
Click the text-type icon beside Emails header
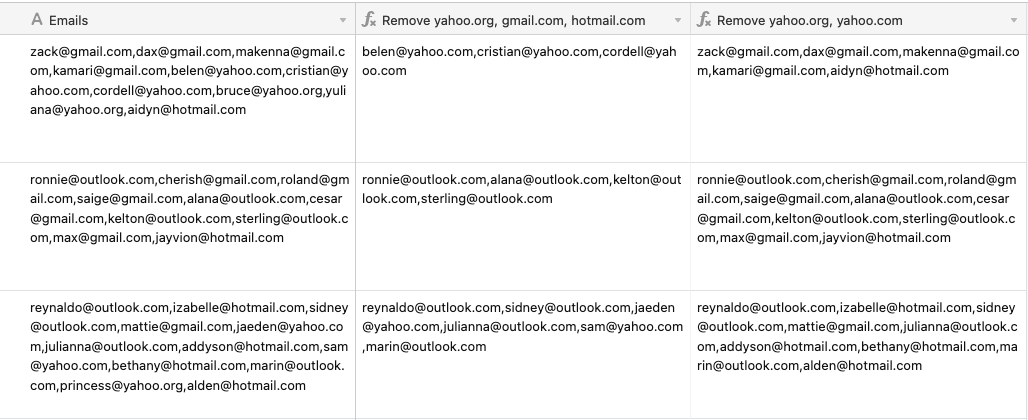click(x=37, y=20)
